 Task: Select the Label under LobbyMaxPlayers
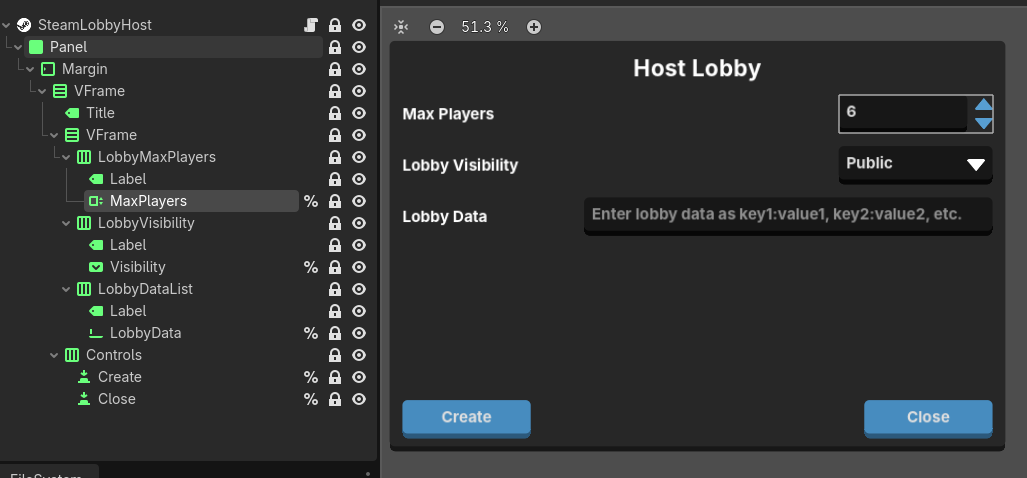point(128,179)
